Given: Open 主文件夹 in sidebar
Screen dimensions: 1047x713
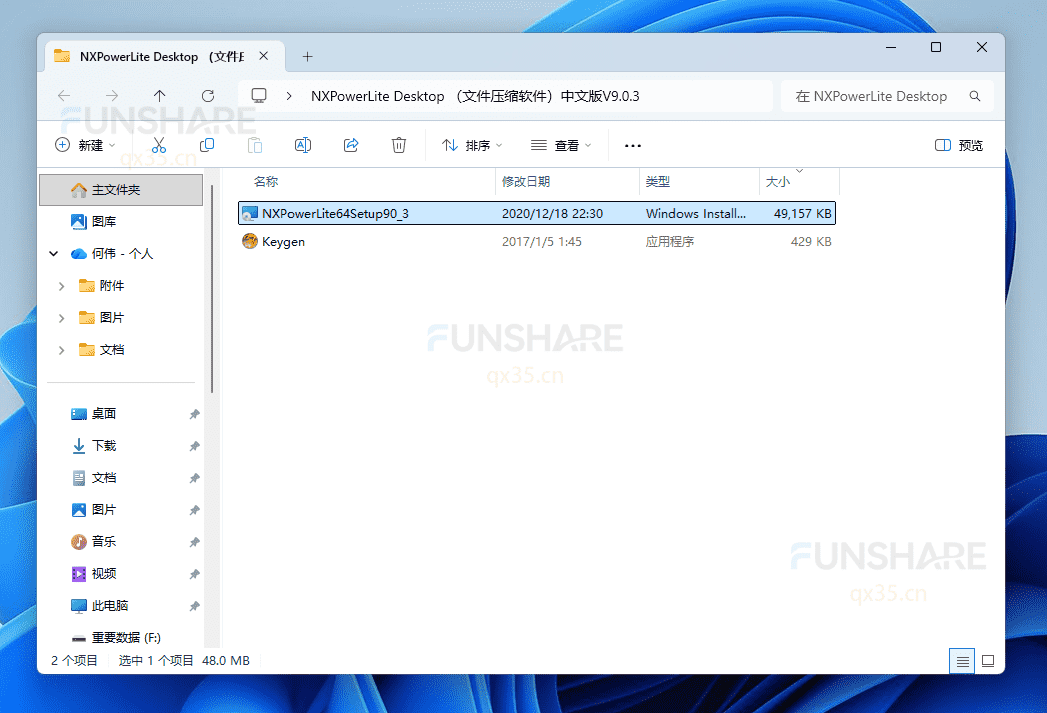Looking at the screenshot, I should pos(121,190).
